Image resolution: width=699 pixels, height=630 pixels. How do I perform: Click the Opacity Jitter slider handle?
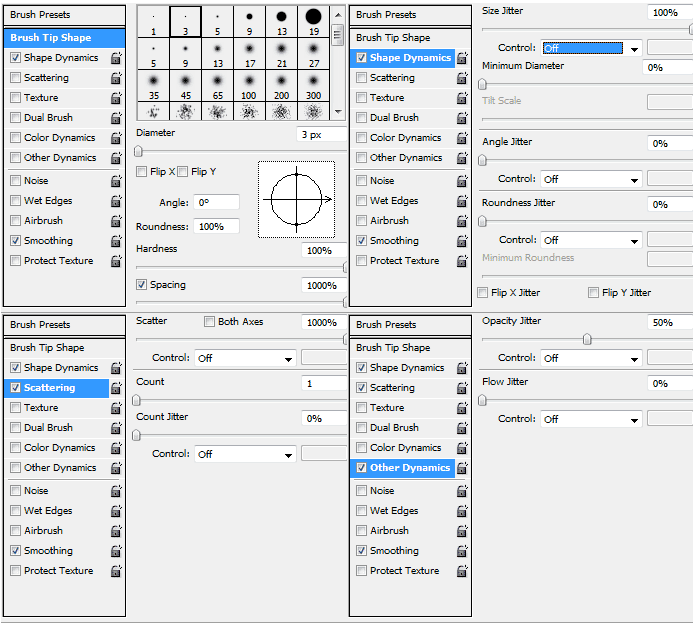pyautogui.click(x=587, y=340)
